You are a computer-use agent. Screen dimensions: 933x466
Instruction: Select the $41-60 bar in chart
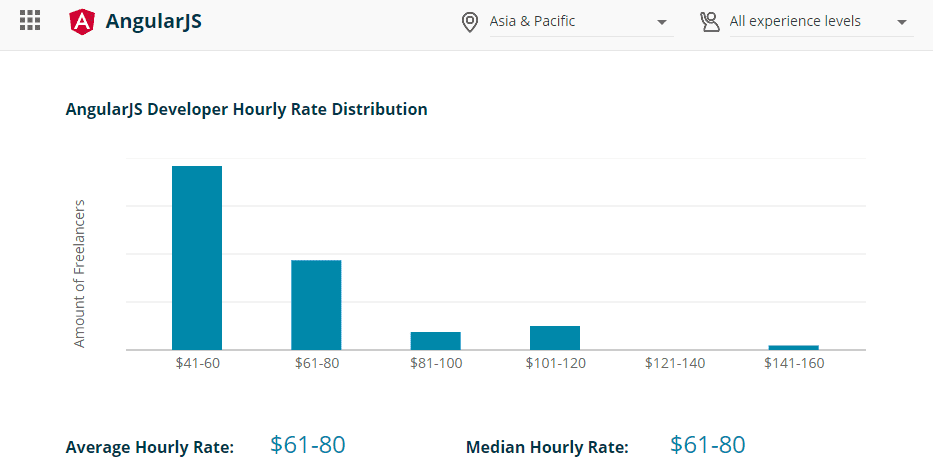[x=197, y=258]
